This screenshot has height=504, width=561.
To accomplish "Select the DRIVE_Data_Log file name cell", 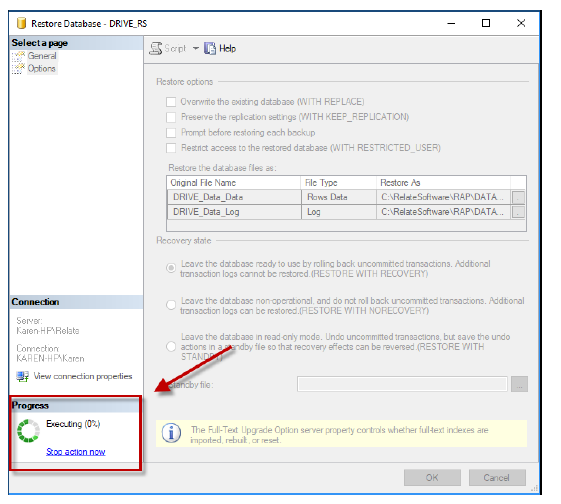I will coord(234,212).
